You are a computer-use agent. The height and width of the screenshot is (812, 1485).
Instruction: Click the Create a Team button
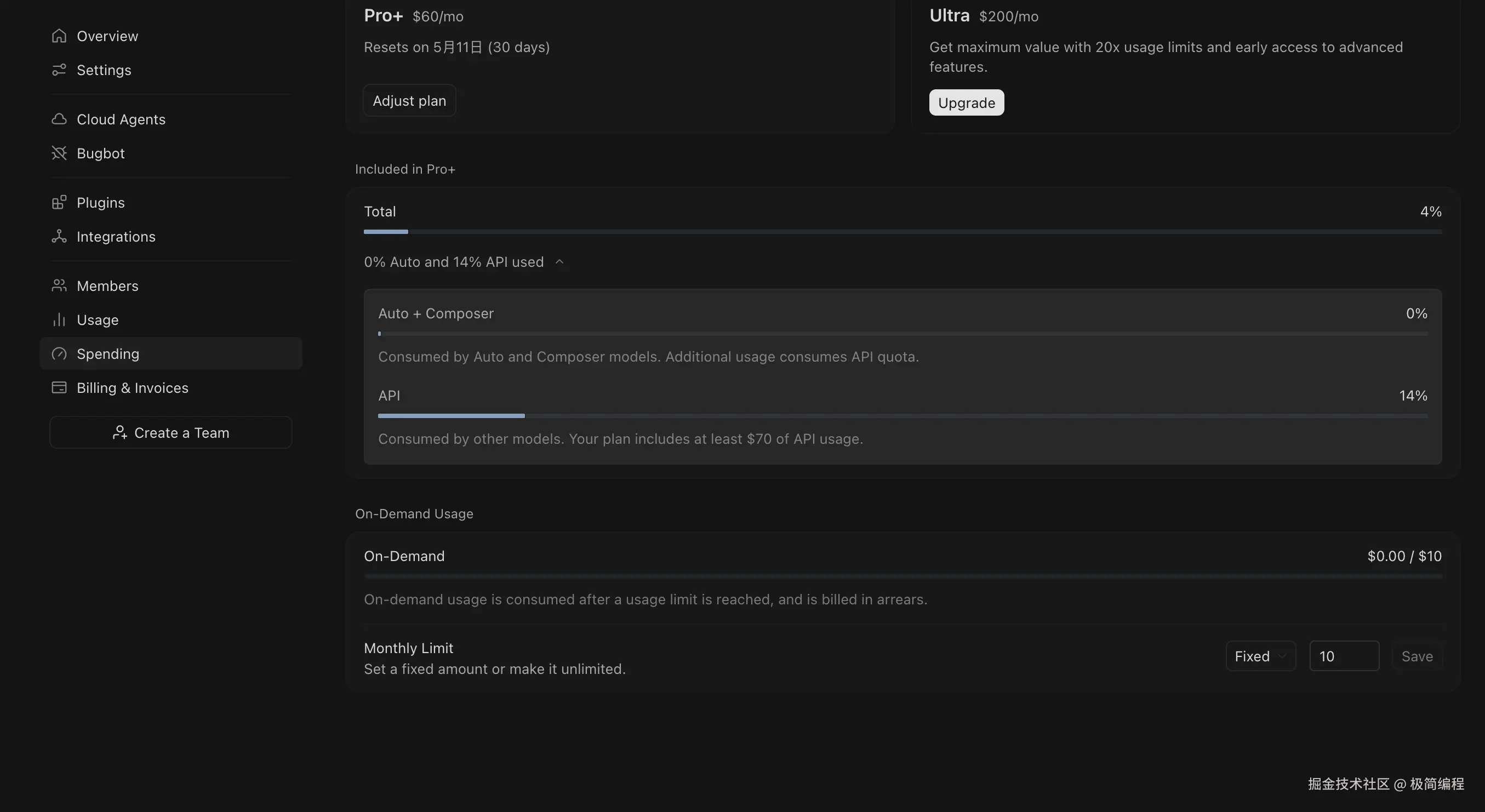(x=170, y=433)
